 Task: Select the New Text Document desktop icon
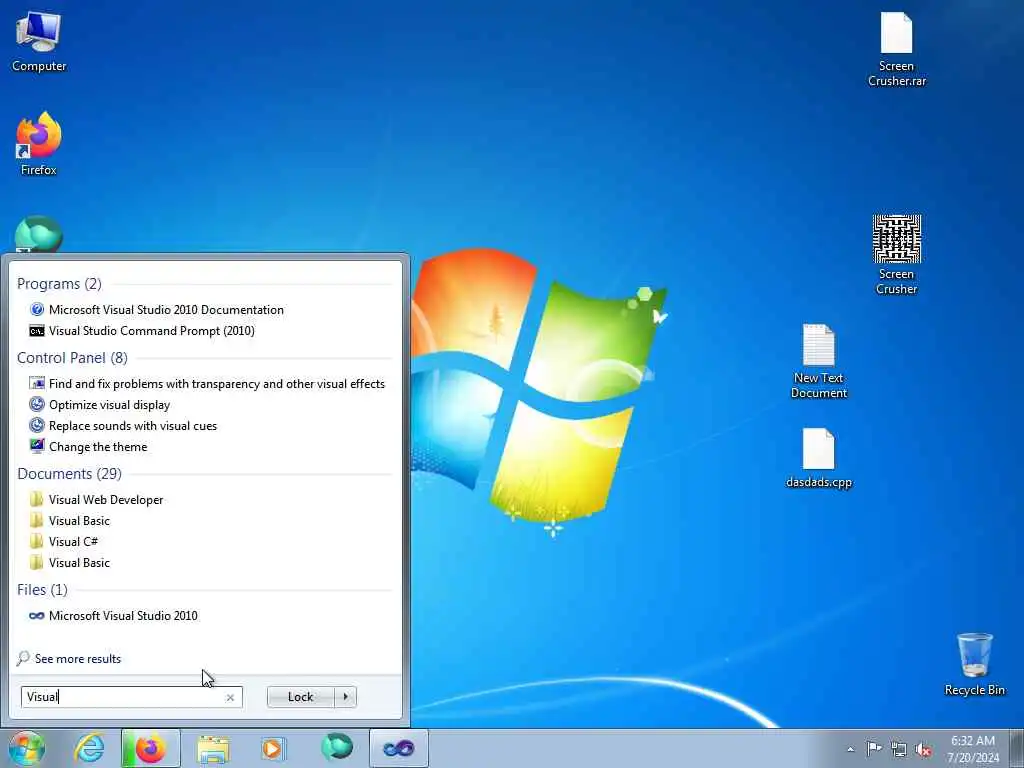[x=818, y=361]
